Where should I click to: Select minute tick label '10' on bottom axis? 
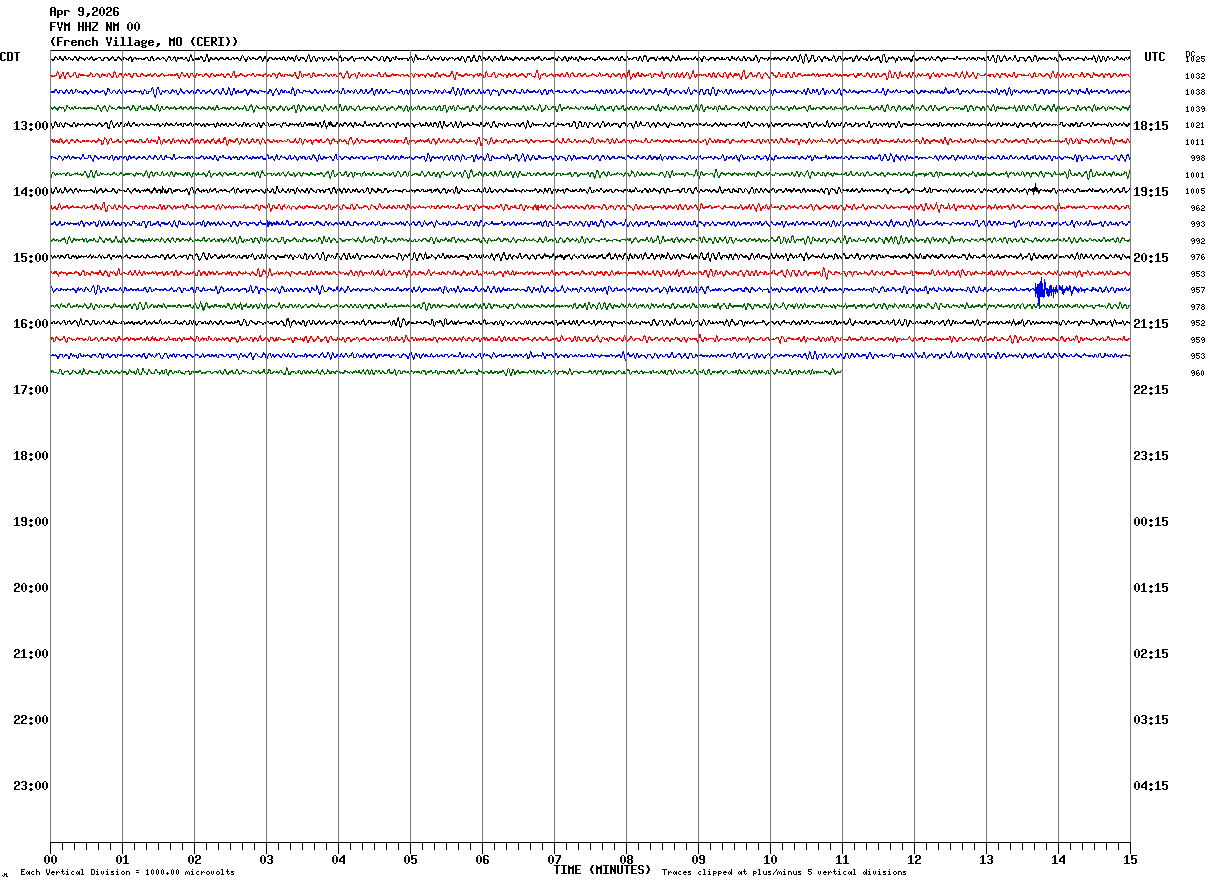coord(770,860)
